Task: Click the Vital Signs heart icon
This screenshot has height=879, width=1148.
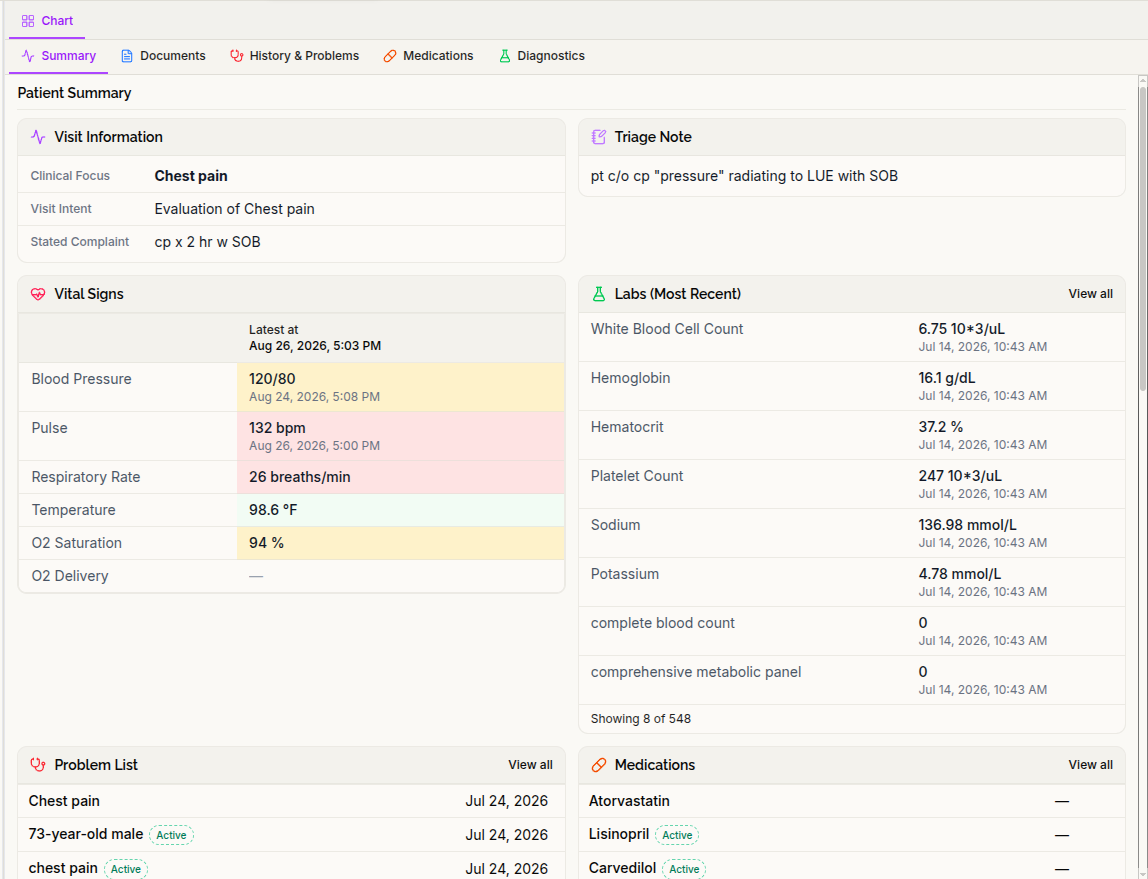Action: [x=38, y=294]
